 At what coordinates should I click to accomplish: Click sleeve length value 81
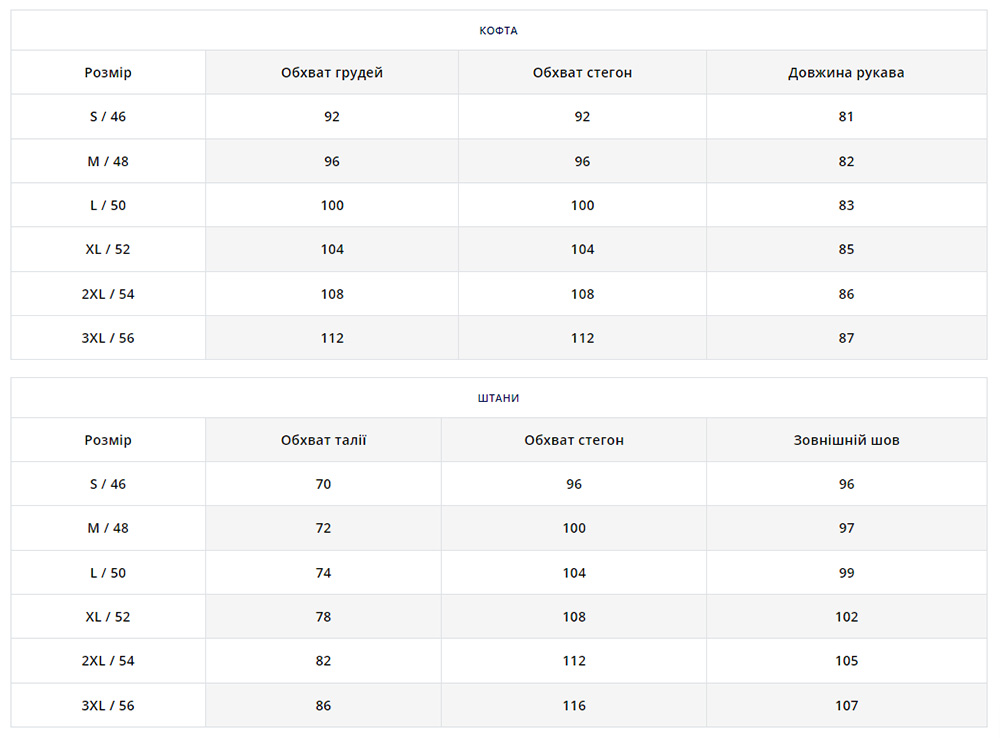[x=846, y=117]
